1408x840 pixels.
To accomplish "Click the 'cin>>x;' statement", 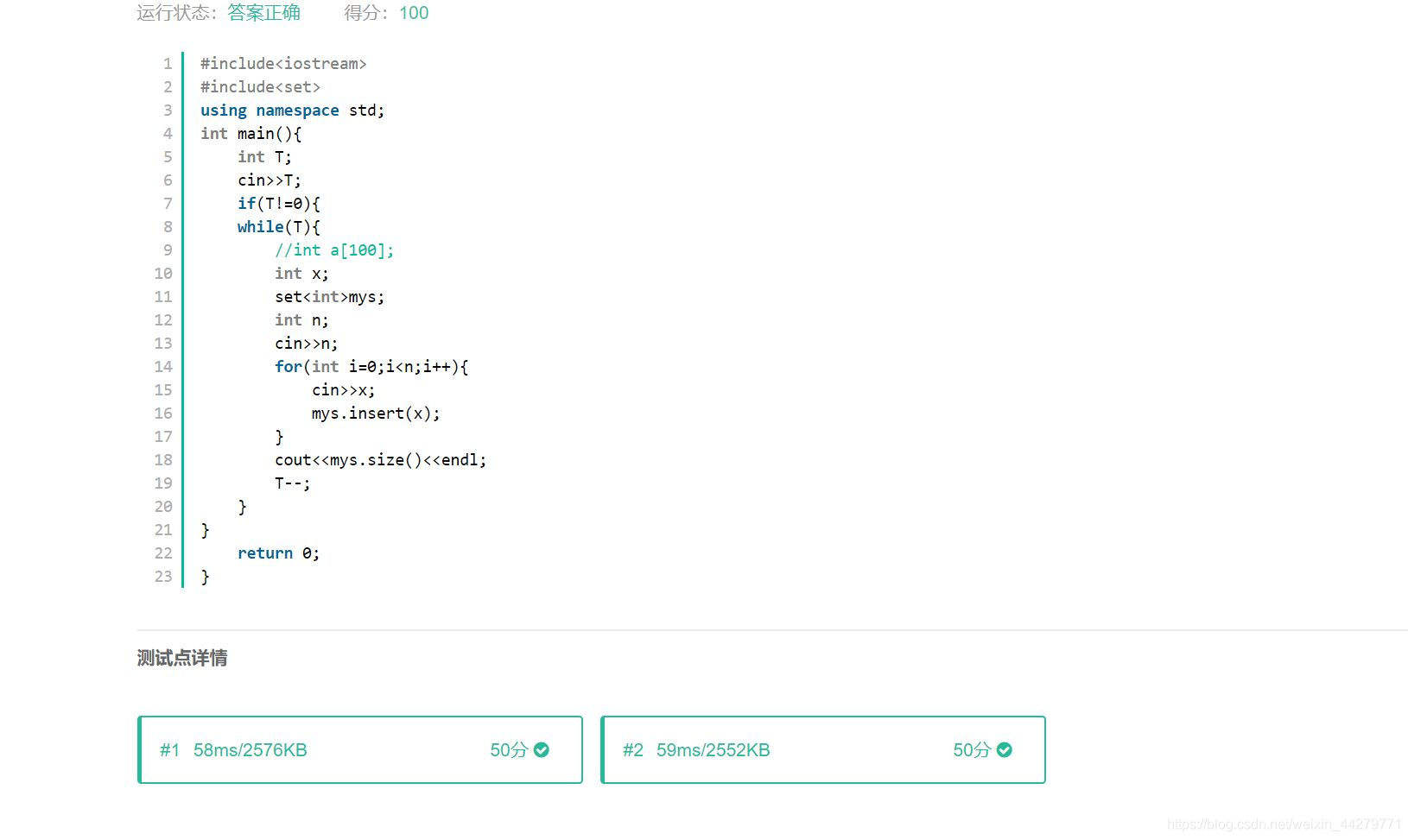I will [343, 390].
